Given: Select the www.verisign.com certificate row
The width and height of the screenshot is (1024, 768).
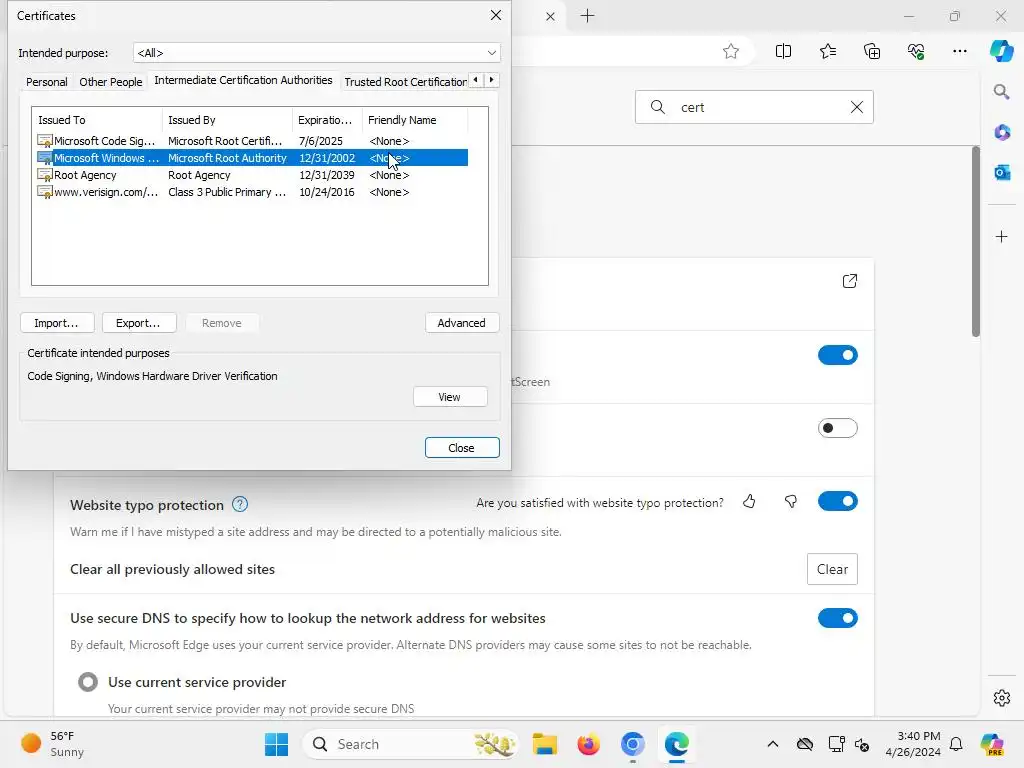Looking at the screenshot, I should 252,192.
